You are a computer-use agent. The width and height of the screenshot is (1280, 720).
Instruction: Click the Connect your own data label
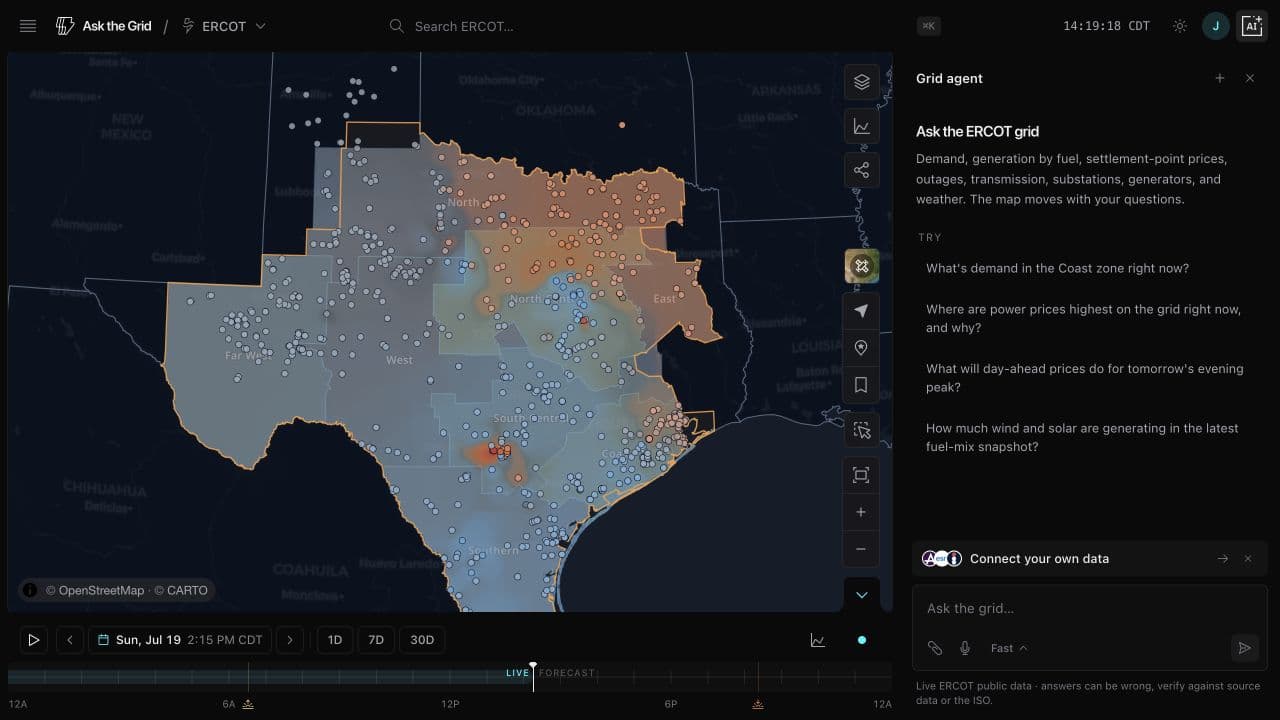click(x=1039, y=559)
